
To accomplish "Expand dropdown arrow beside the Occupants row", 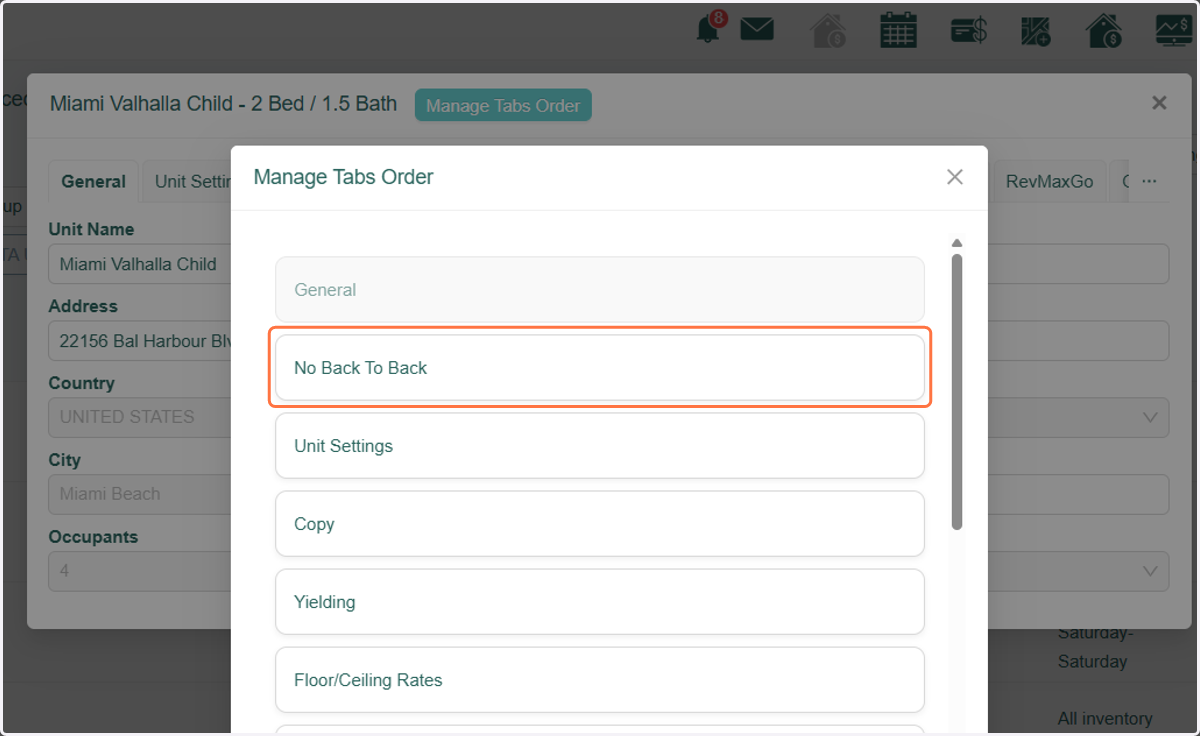I will click(1150, 571).
